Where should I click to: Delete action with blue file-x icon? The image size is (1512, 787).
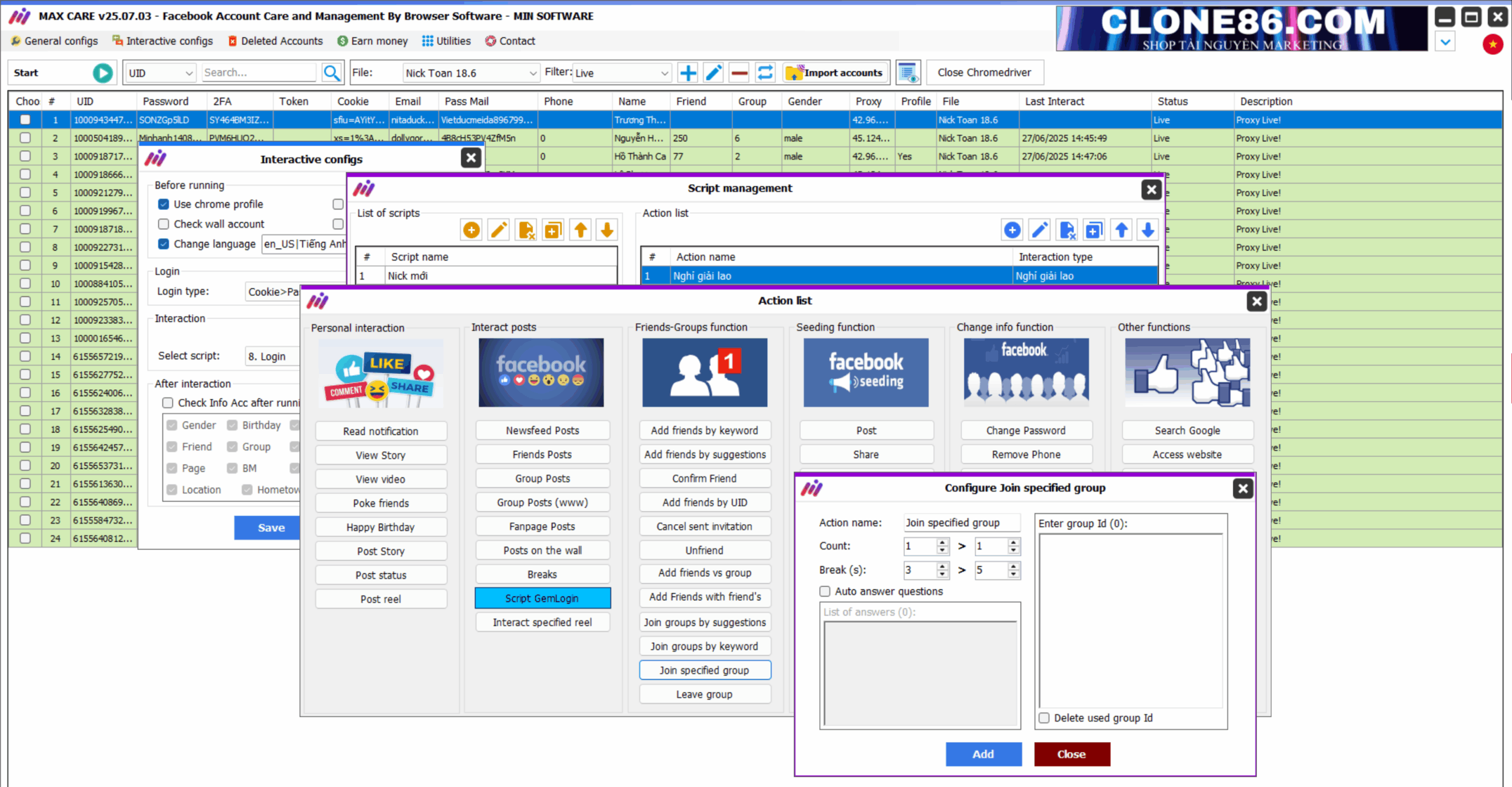pyautogui.click(x=1067, y=230)
